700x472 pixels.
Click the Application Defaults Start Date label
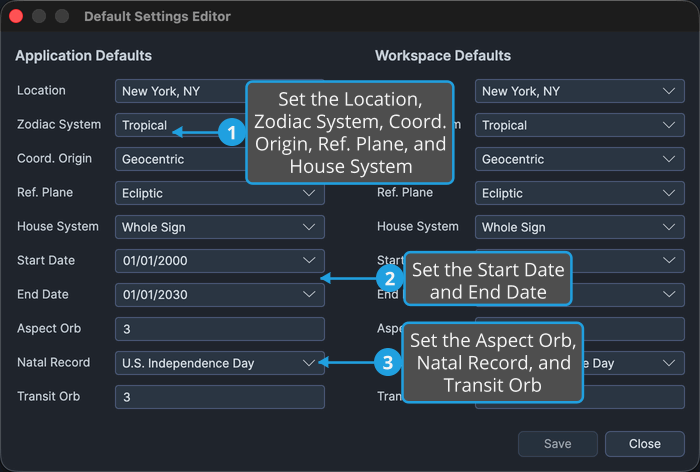click(x=46, y=260)
